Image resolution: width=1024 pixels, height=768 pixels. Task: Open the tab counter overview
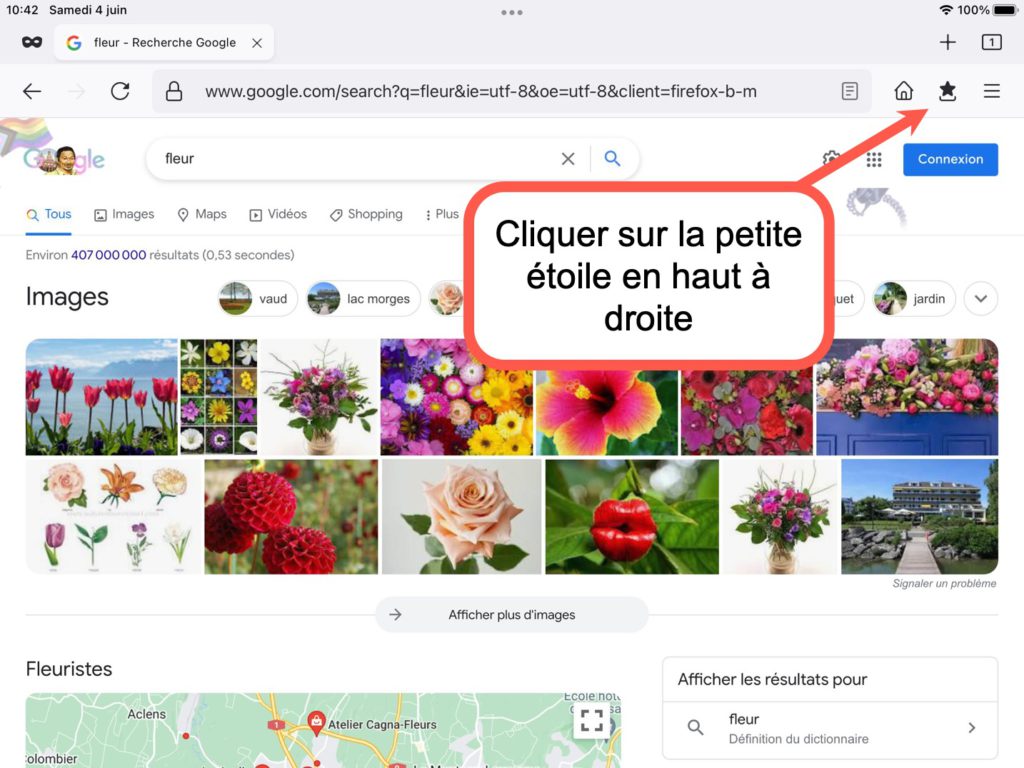click(x=991, y=42)
